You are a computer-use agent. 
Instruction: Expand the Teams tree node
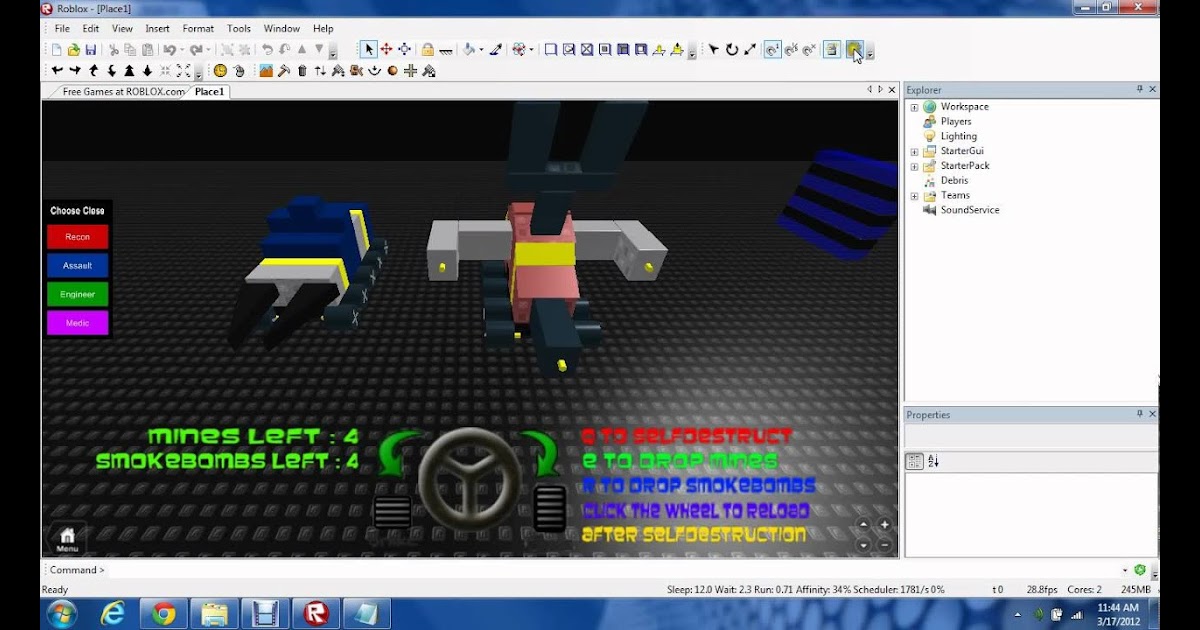(914, 196)
